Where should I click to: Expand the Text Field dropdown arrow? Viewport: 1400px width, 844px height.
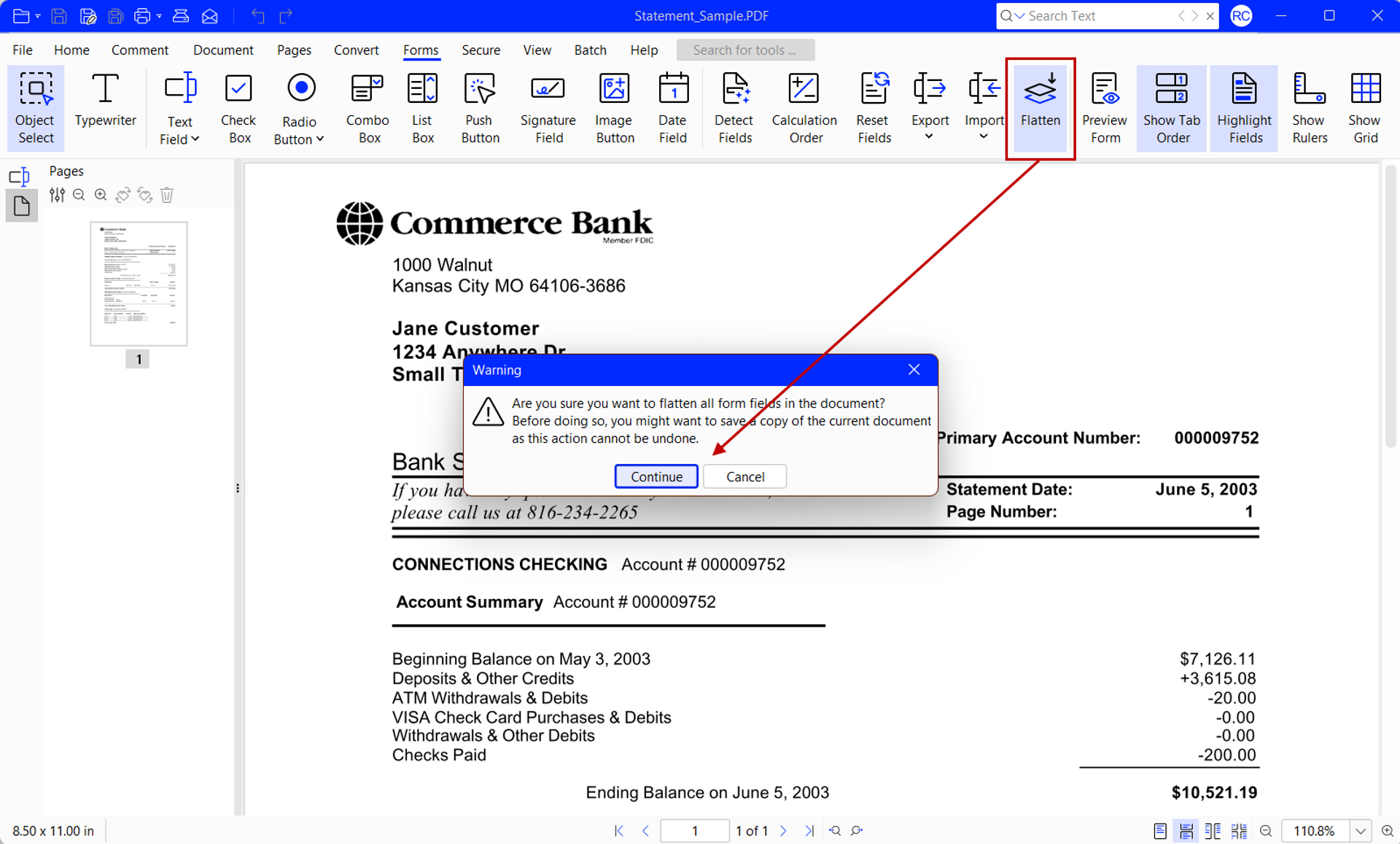click(x=195, y=139)
